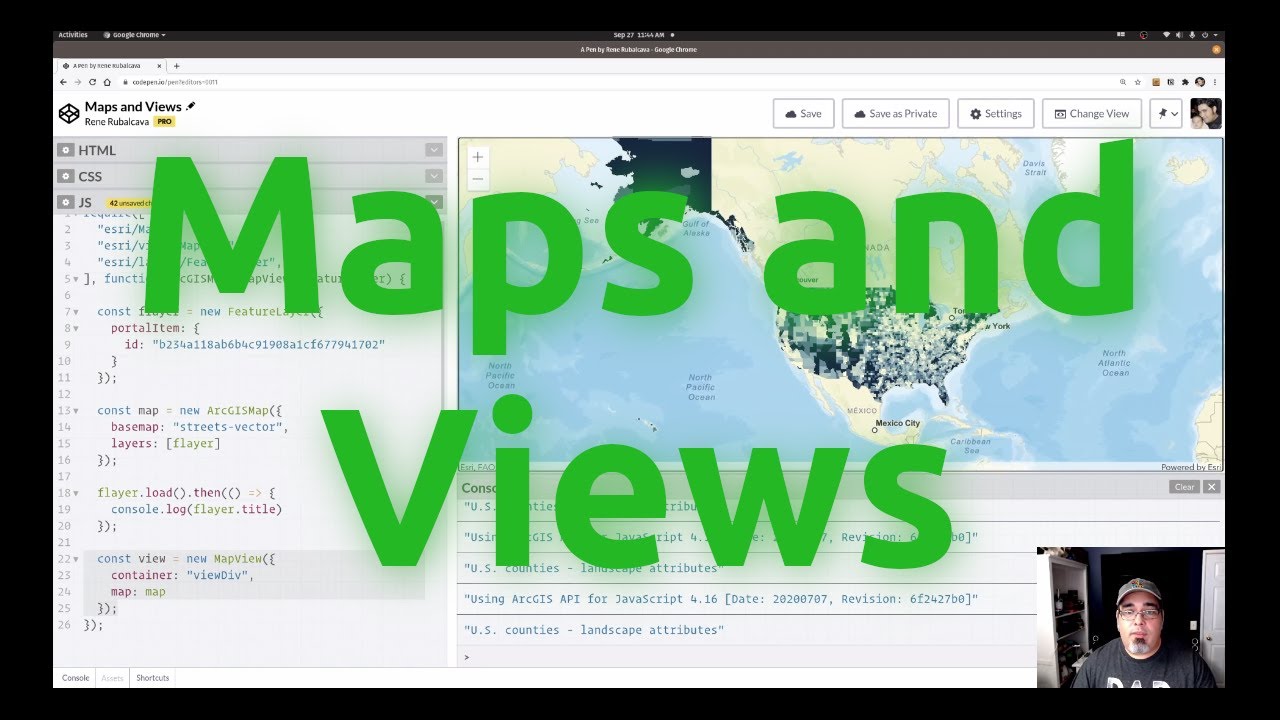Open the clock showing Sep 27 11:44 AM

click(640, 35)
